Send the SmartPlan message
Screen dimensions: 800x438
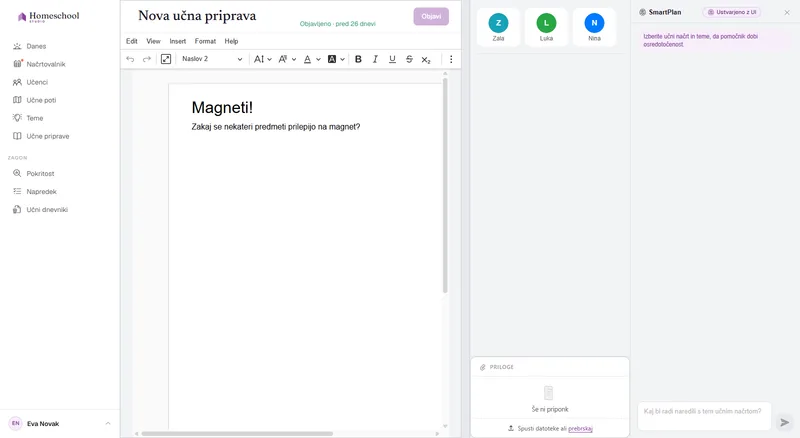click(x=785, y=422)
